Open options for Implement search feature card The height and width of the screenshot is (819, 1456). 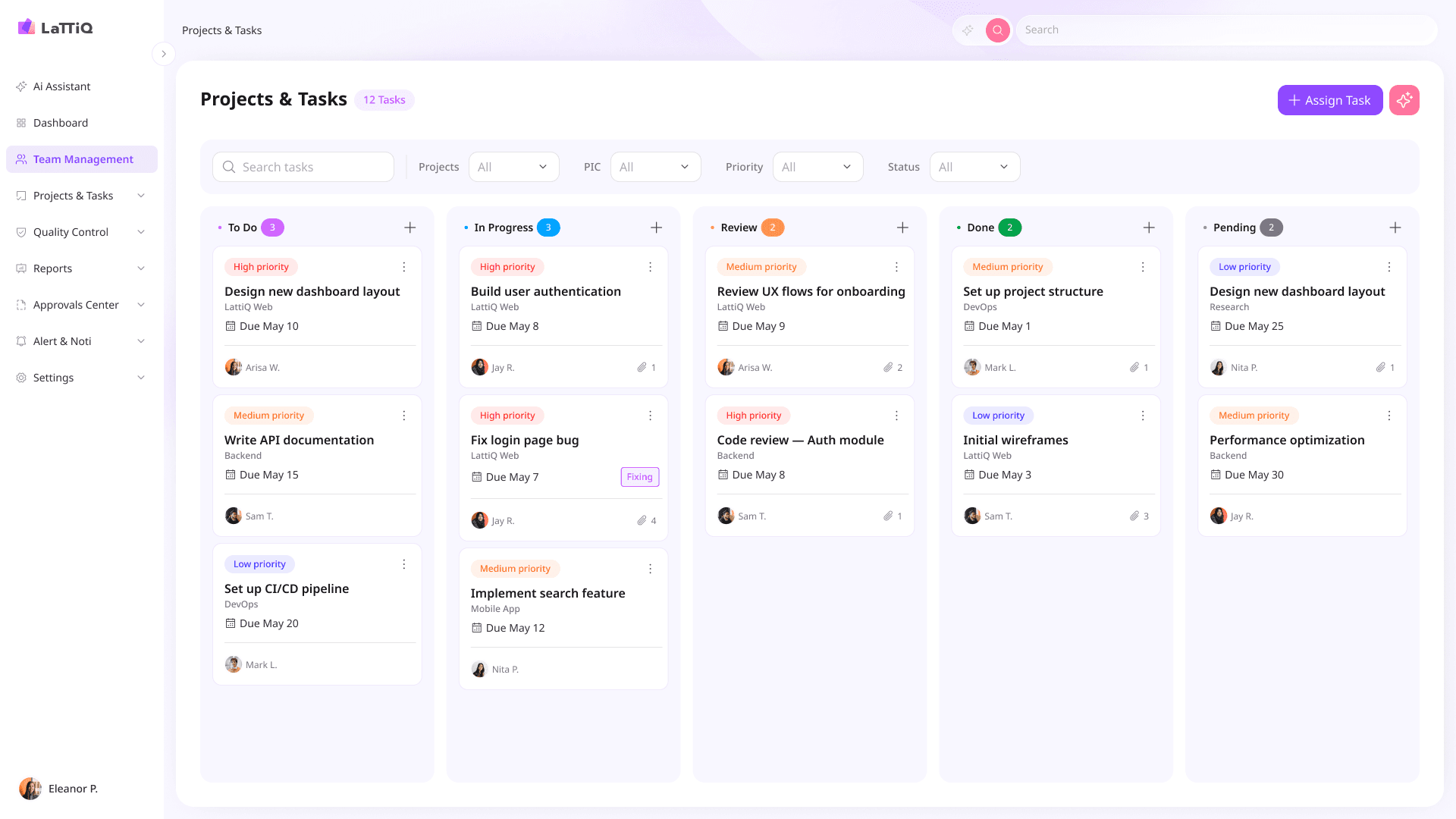tap(650, 569)
